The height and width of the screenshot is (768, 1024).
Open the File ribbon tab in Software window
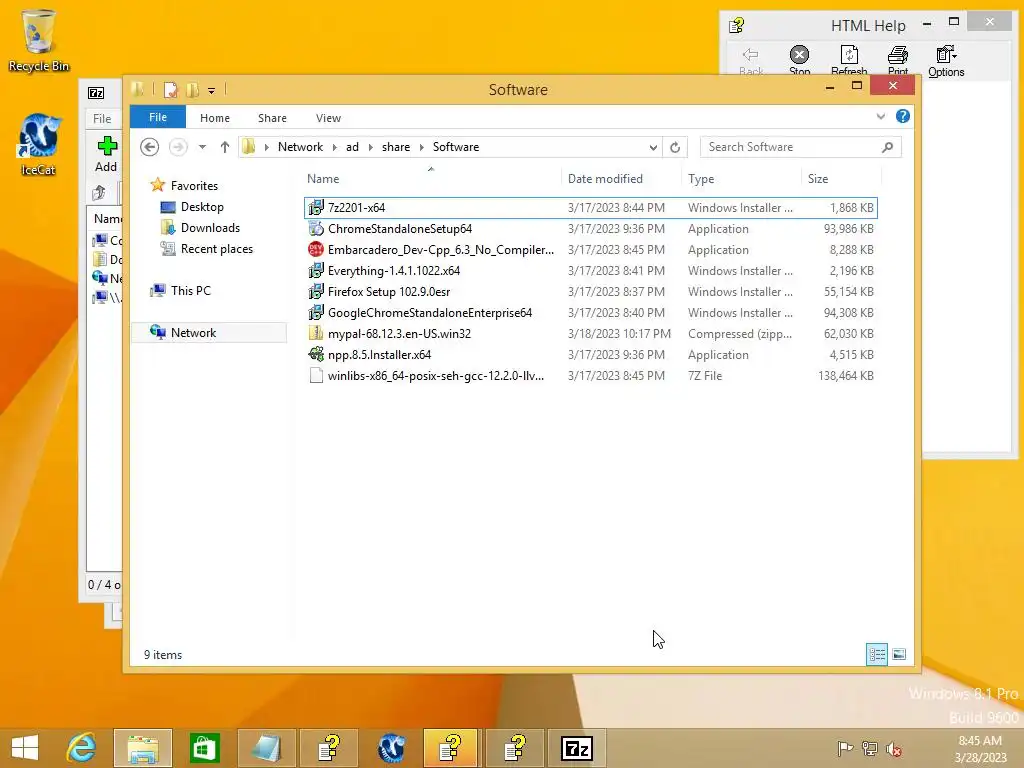click(x=157, y=117)
